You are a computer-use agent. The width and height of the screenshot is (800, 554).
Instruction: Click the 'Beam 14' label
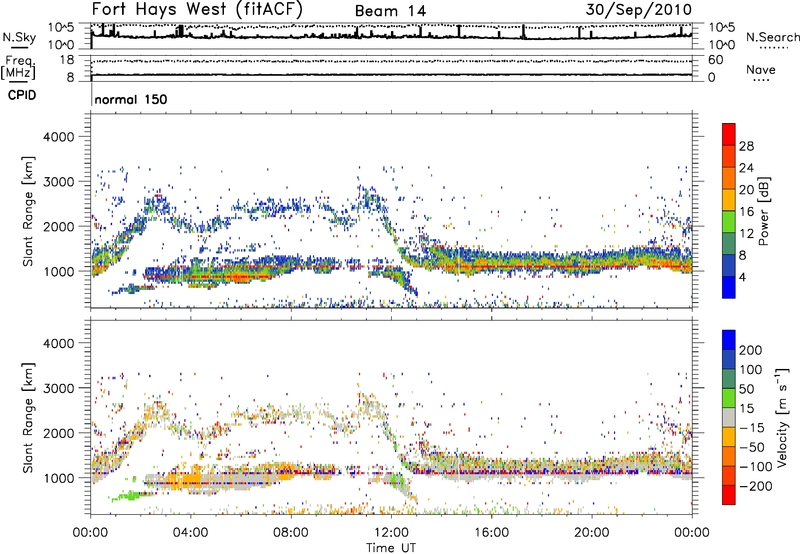pyautogui.click(x=390, y=11)
